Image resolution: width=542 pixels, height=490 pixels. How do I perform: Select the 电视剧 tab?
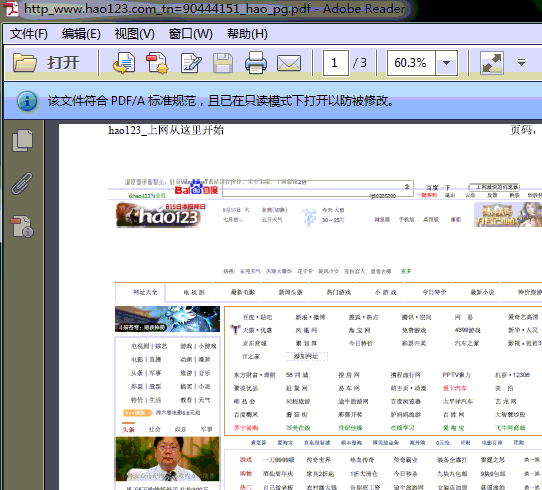194,292
